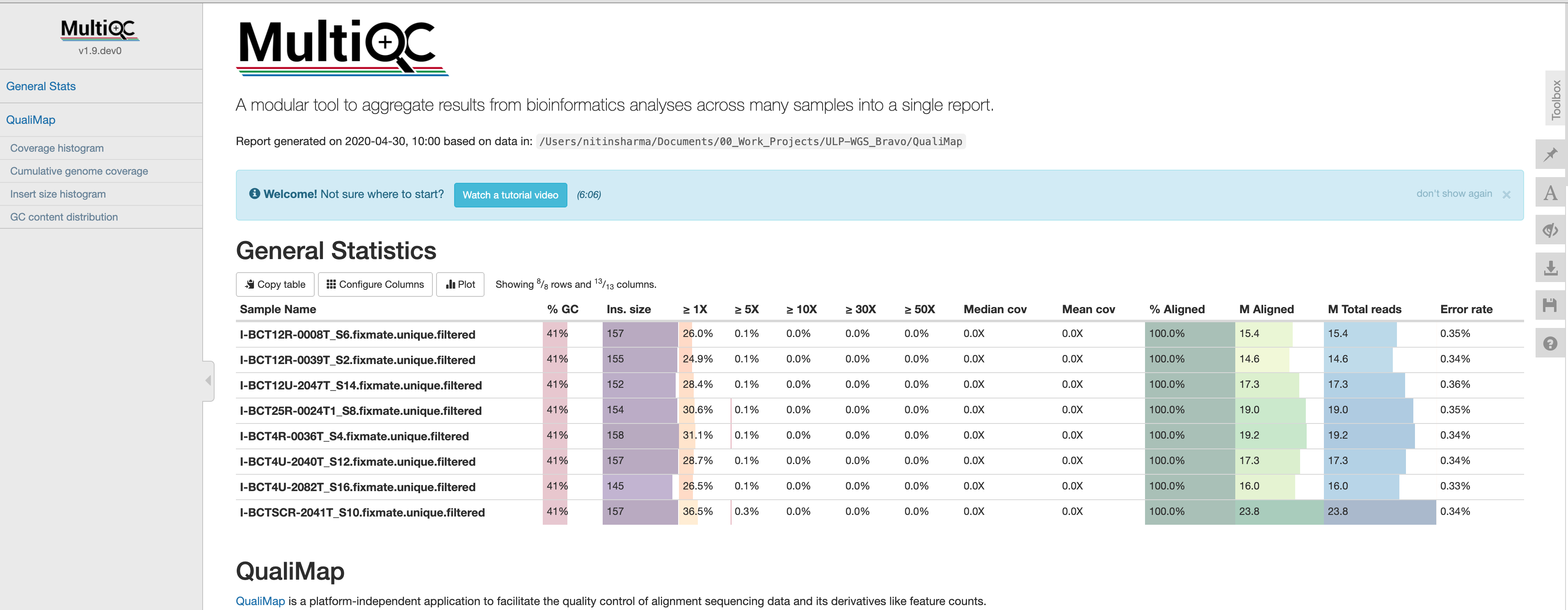Image resolution: width=1568 pixels, height=610 pixels.
Task: Open the Insert size histogram section
Action: coord(58,193)
